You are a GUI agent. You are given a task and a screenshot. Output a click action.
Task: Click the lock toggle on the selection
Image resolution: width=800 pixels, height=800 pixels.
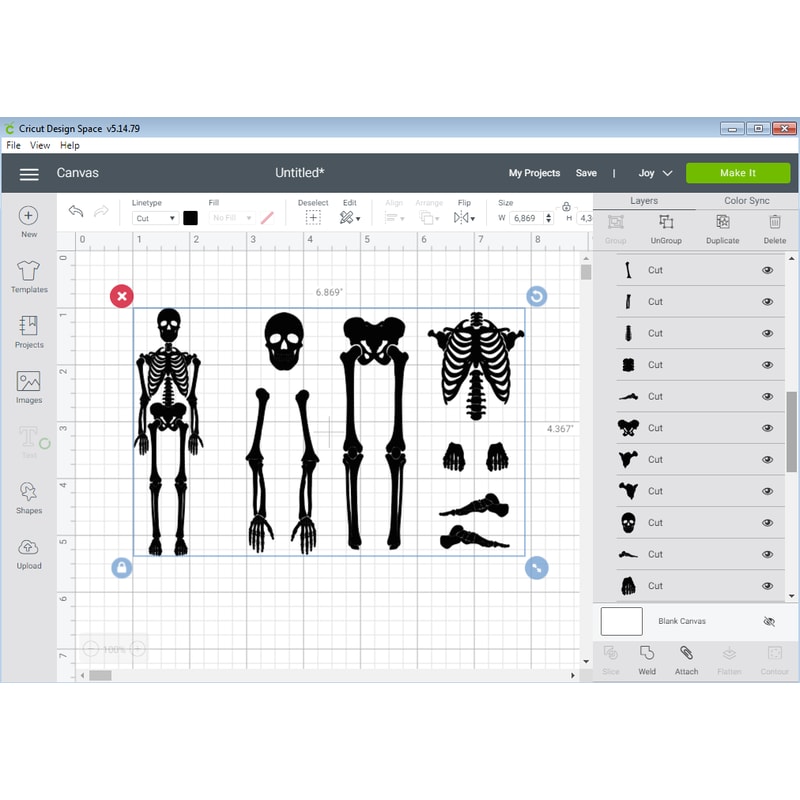[121, 567]
